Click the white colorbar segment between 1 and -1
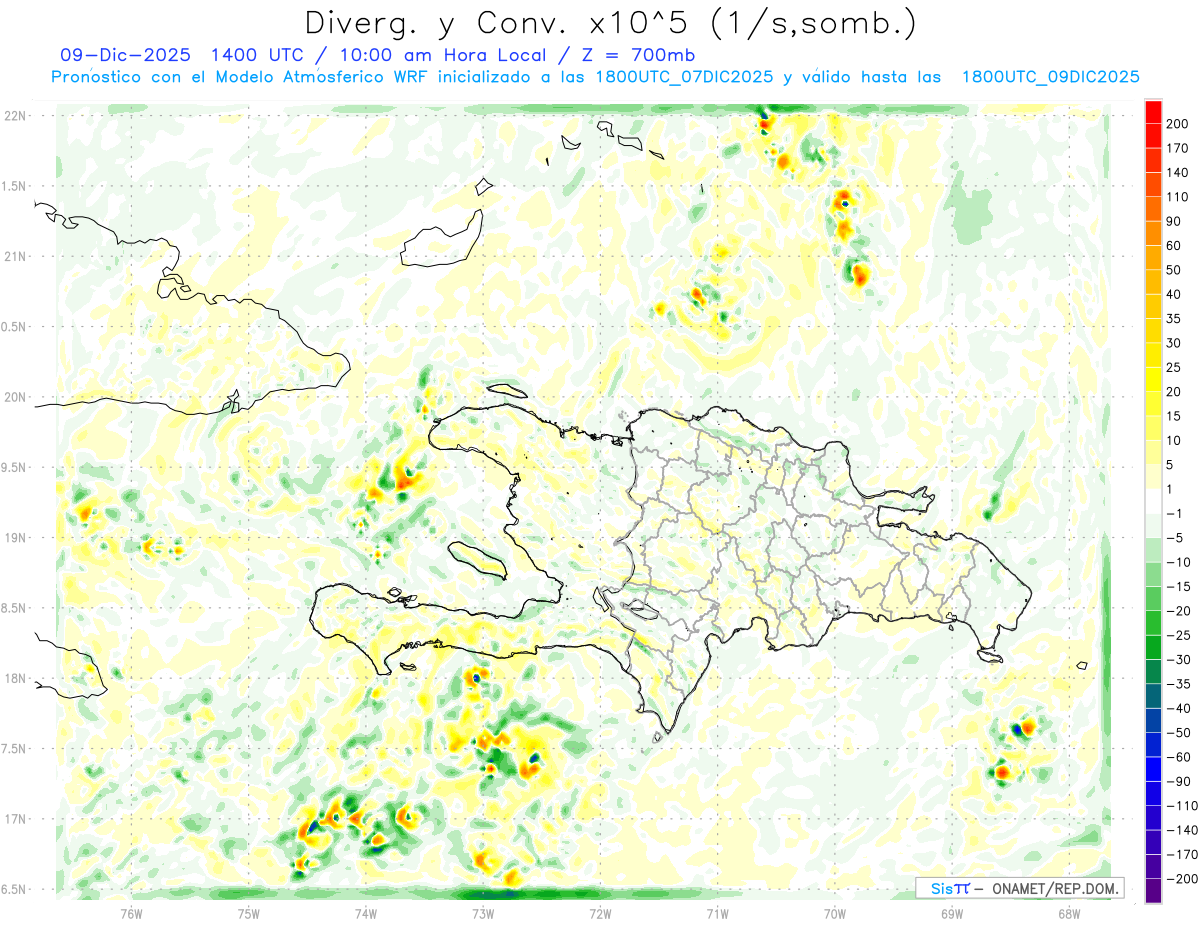 pyautogui.click(x=1153, y=501)
